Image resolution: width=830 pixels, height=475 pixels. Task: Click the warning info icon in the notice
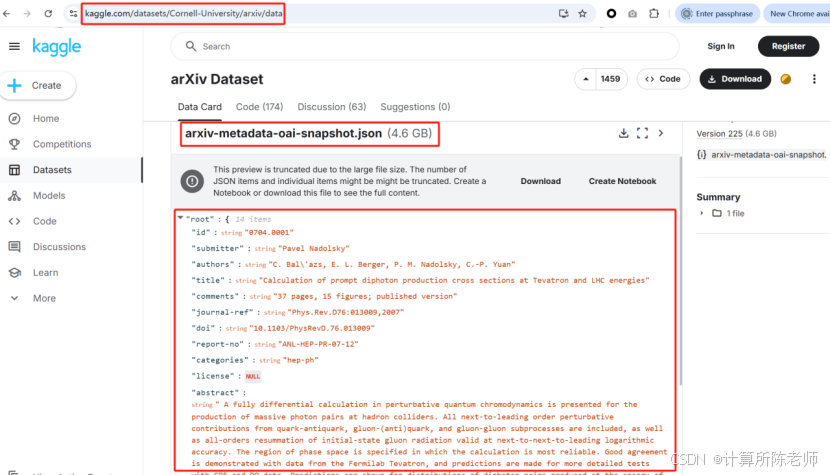point(192,181)
